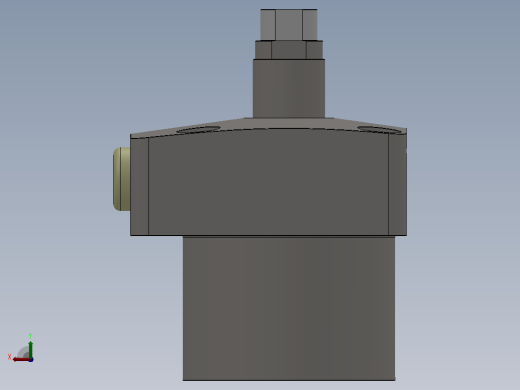Pick the left oval hole on the flange top

tap(198, 130)
